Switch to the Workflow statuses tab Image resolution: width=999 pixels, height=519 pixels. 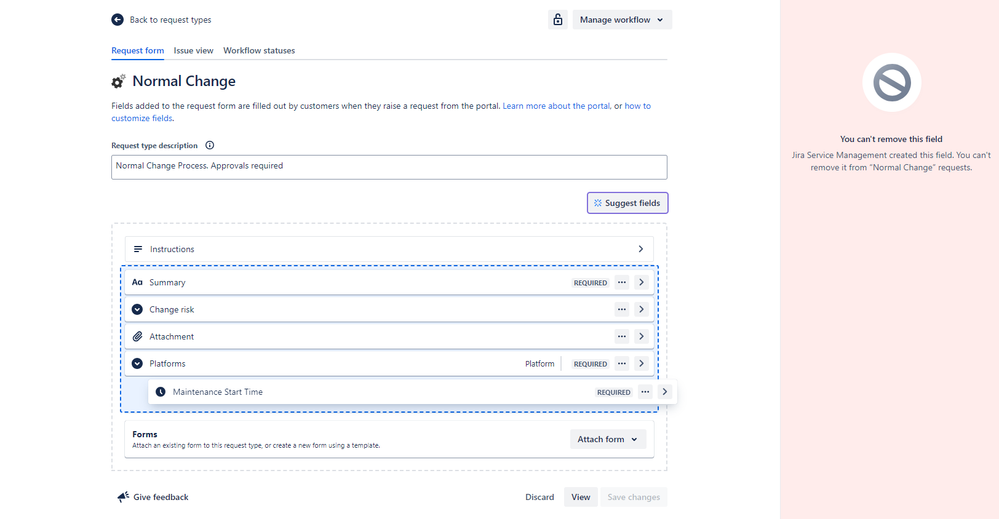point(259,50)
